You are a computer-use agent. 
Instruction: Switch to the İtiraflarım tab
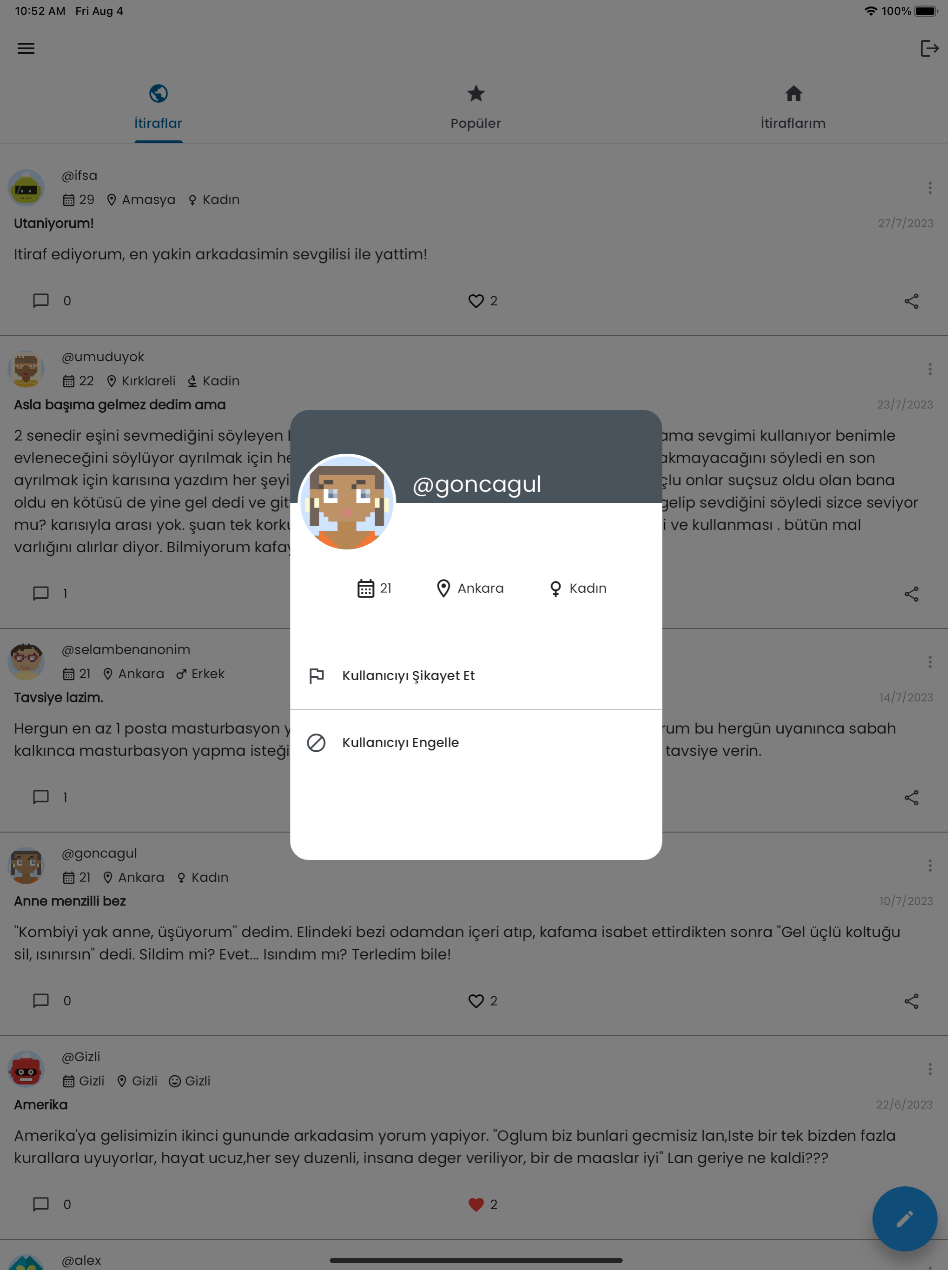(x=793, y=107)
